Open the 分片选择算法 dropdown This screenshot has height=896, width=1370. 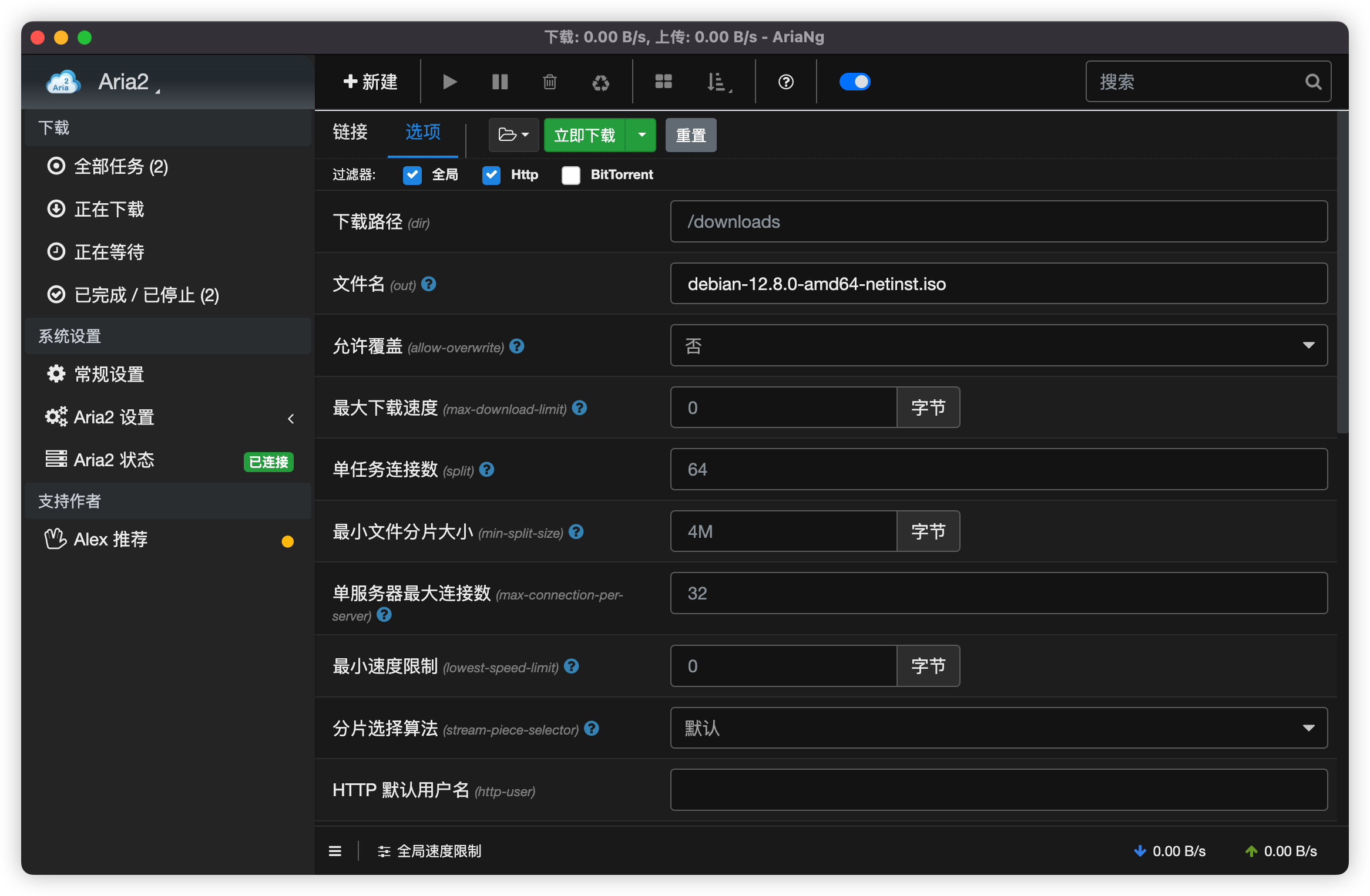tap(999, 728)
